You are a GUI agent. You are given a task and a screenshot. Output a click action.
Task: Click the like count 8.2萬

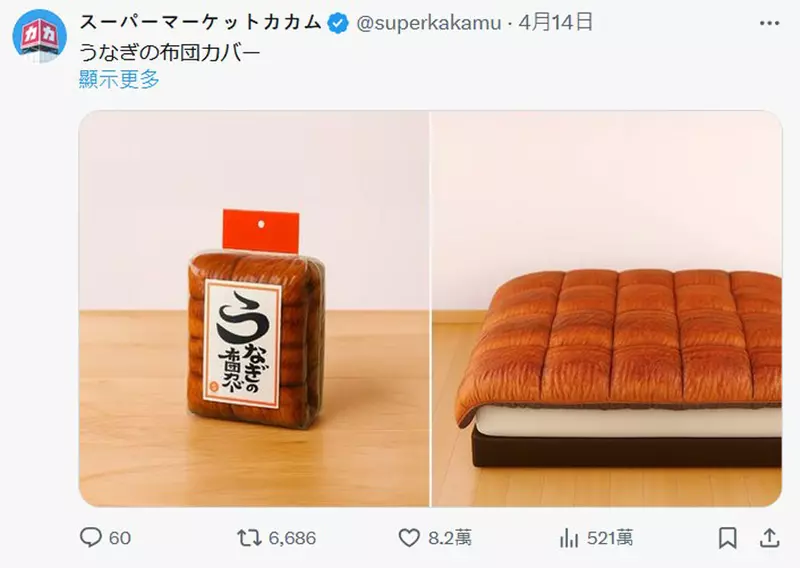click(x=450, y=538)
